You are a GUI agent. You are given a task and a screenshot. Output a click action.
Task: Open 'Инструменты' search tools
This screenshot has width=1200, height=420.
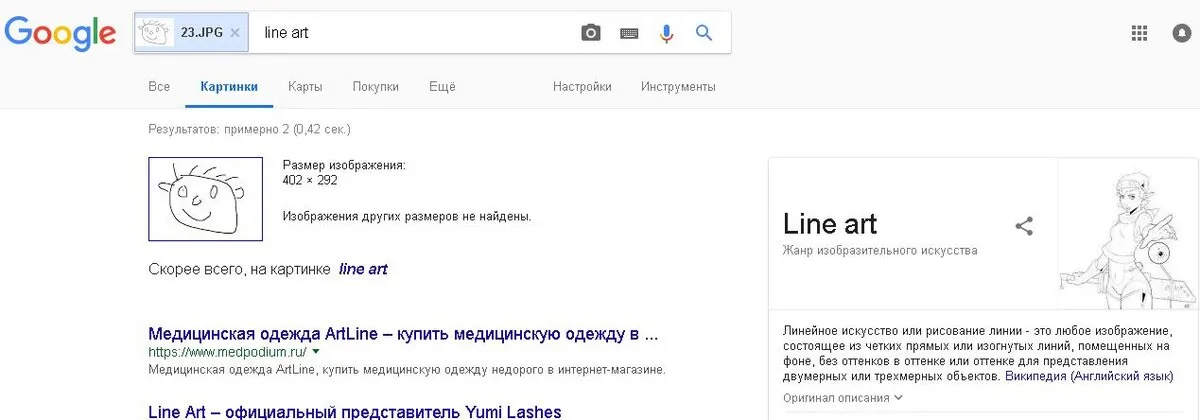(678, 87)
